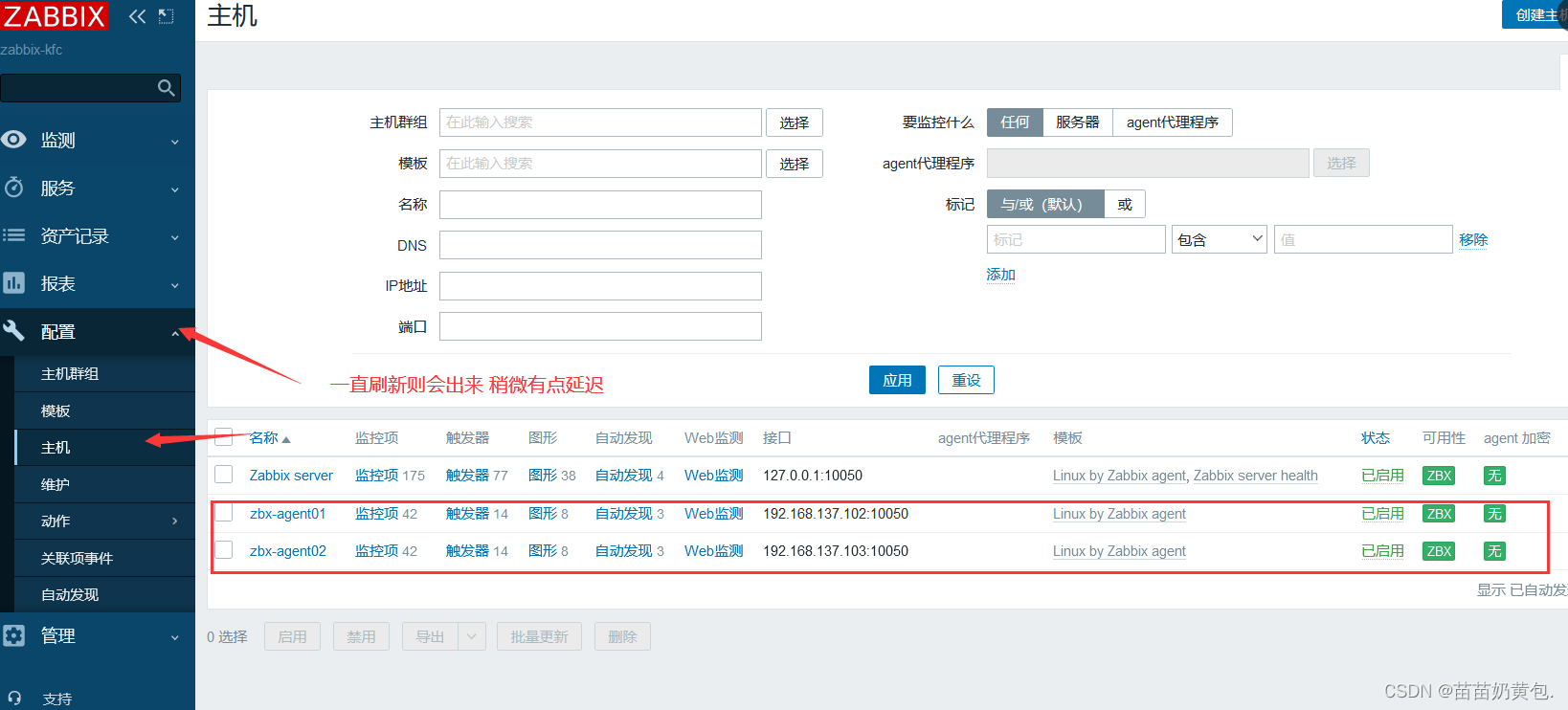This screenshot has height=710, width=1568.
Task: Expand the 资产记录 menu chevron
Action: coord(175,237)
